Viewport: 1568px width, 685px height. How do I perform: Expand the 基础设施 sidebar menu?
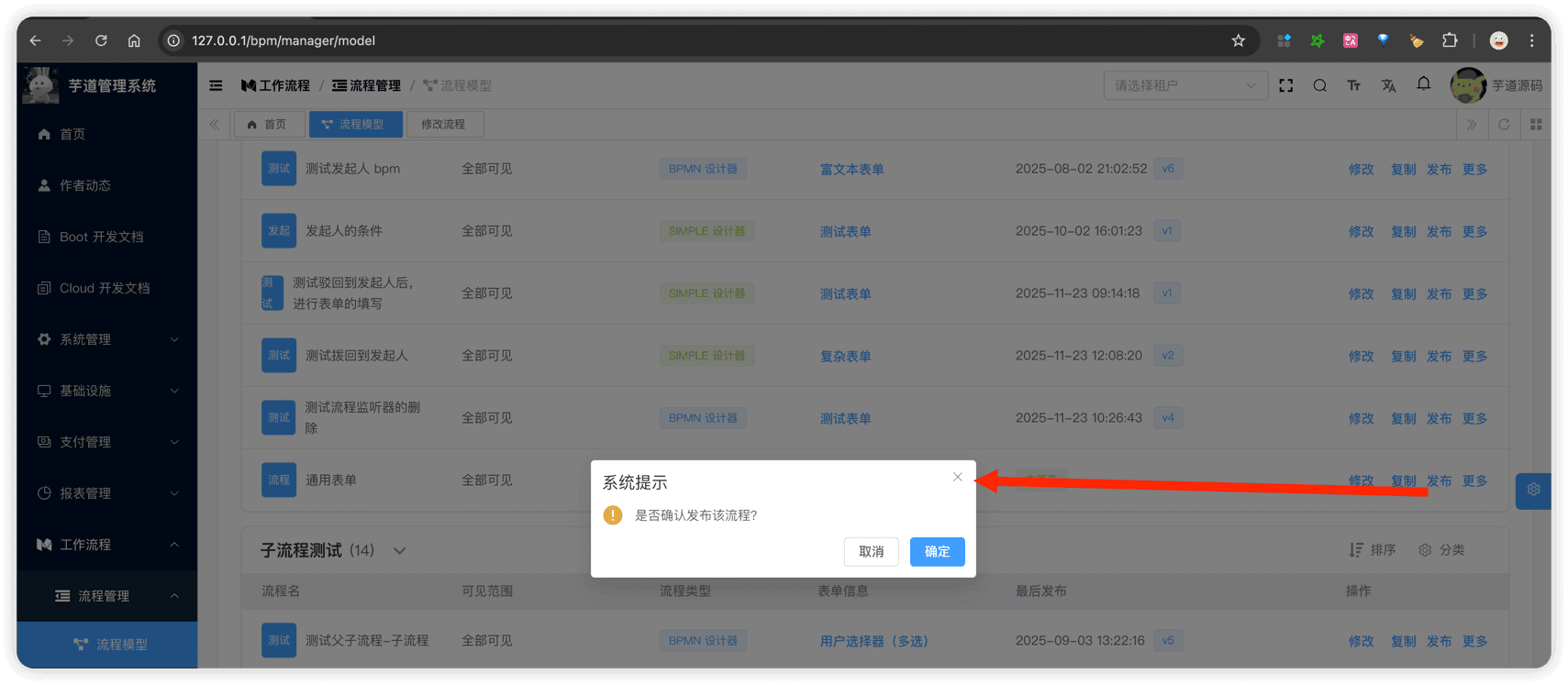pos(107,391)
